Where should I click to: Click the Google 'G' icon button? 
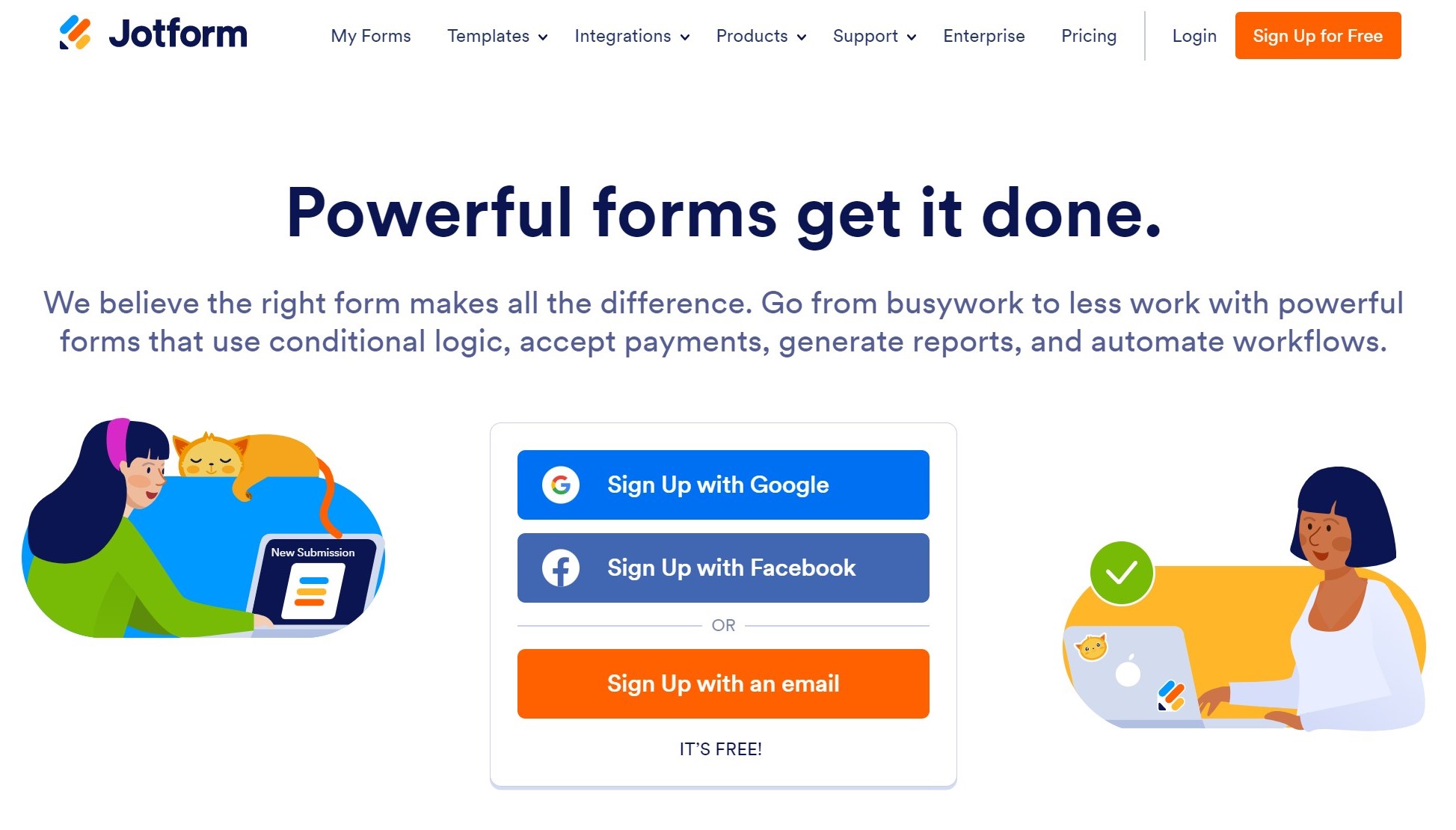(560, 484)
